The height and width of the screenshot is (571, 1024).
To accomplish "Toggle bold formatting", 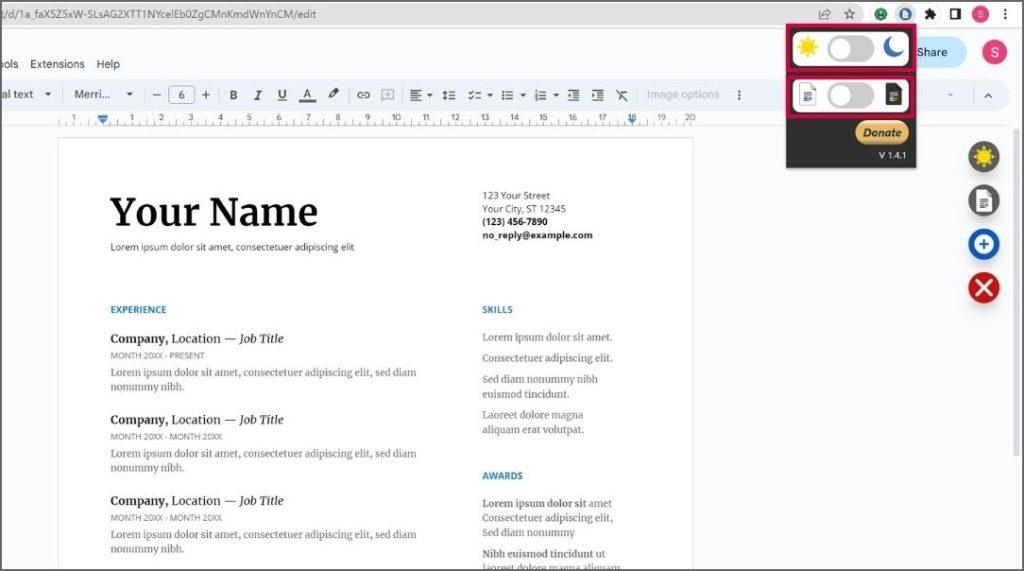I will tap(233, 95).
